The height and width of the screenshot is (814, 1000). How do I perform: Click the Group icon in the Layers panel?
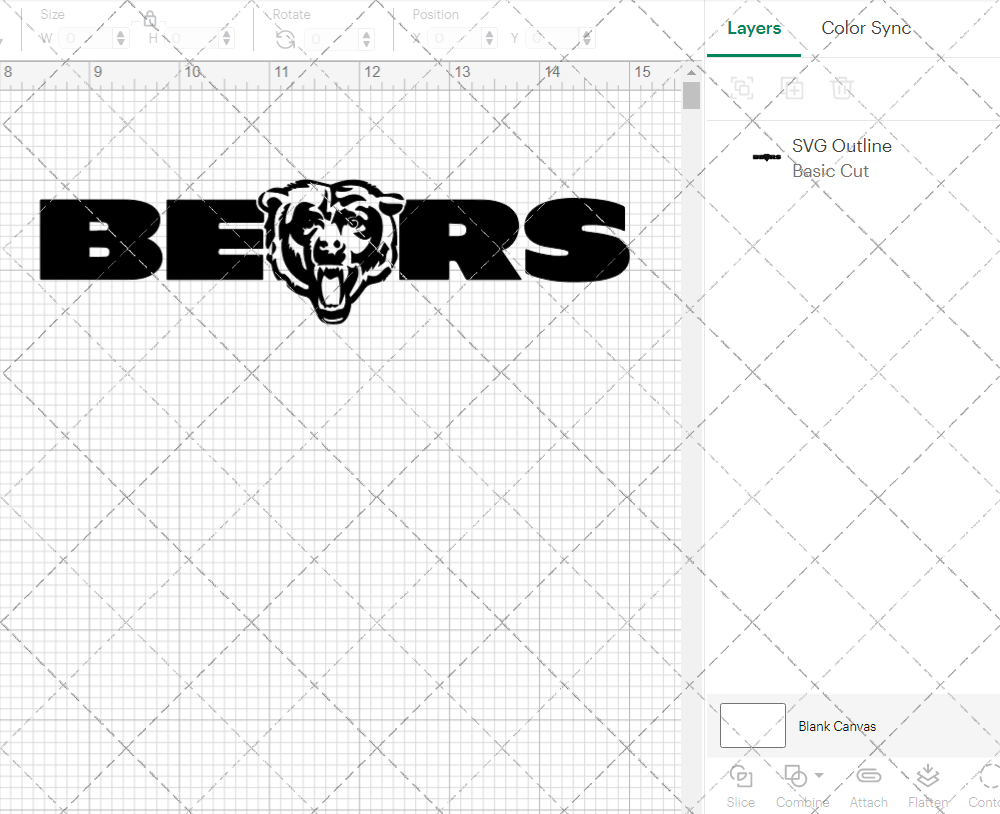click(x=742, y=88)
